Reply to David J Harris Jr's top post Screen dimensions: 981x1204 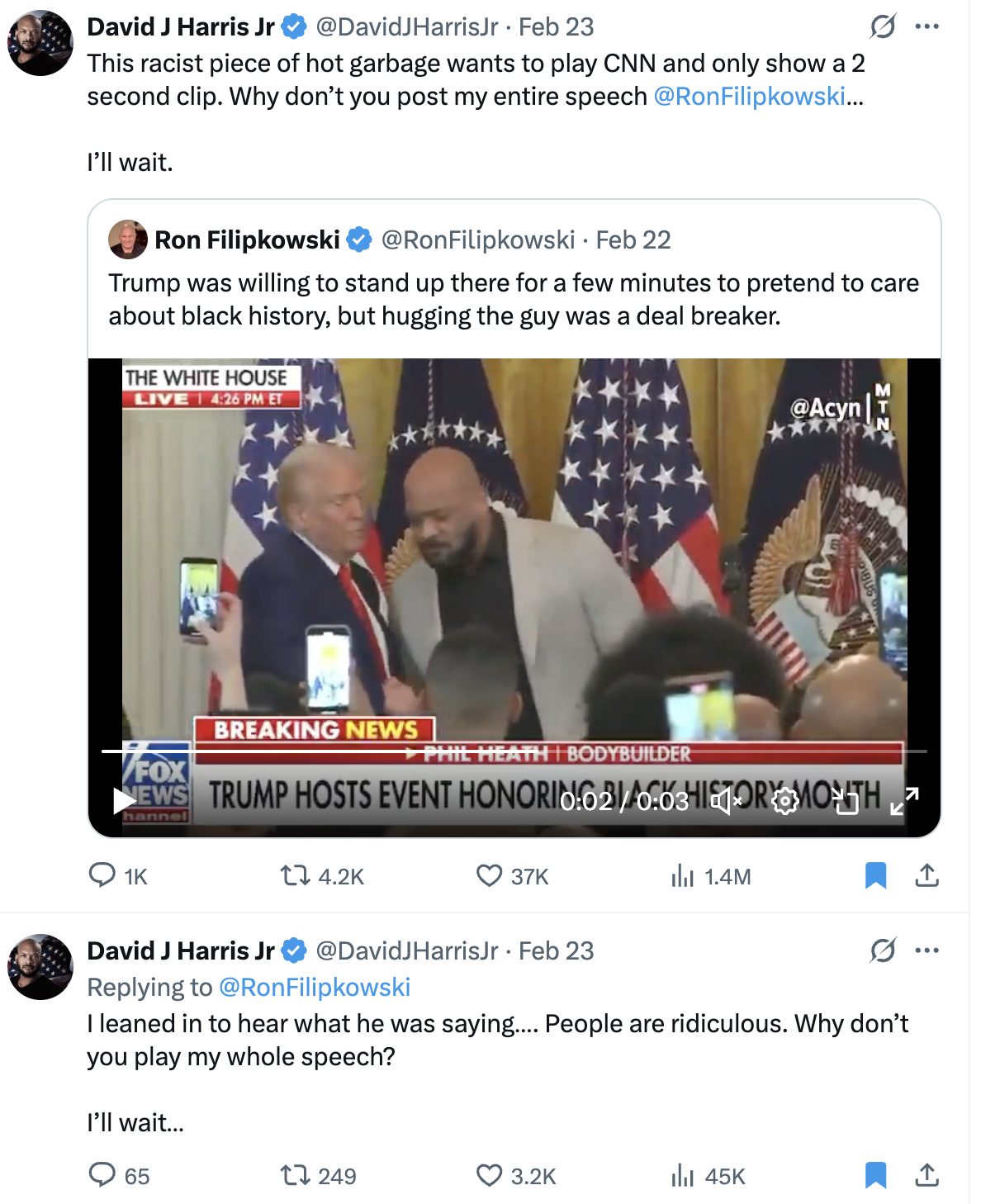(x=102, y=876)
